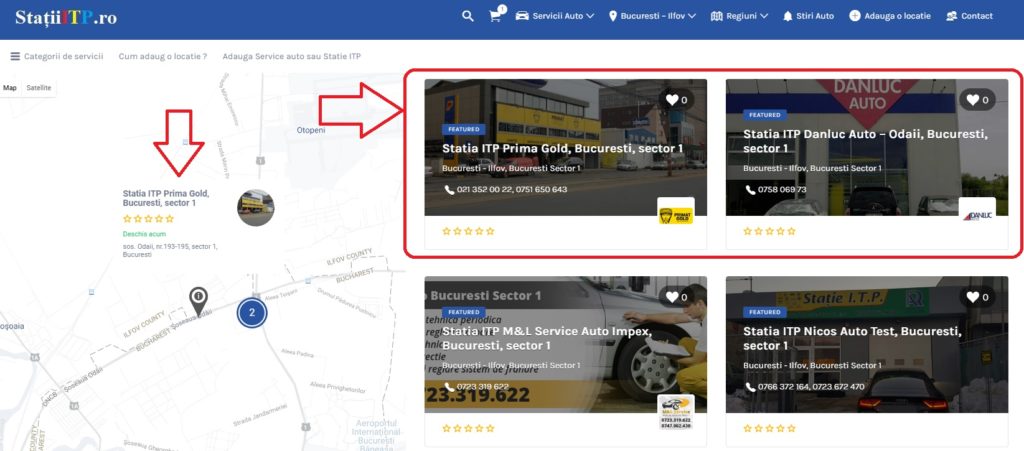
Task: Click the hamburger icon beside Categorii de servicii
Action: [15, 56]
